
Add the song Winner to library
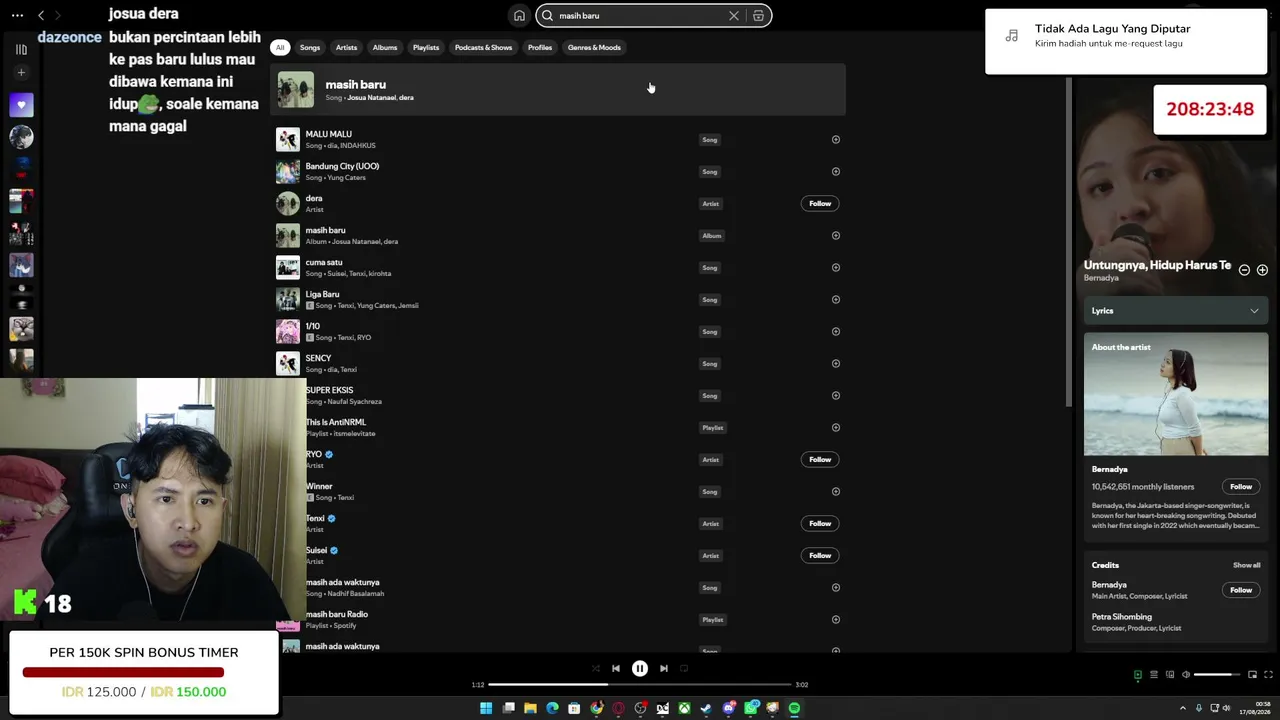pos(836,492)
